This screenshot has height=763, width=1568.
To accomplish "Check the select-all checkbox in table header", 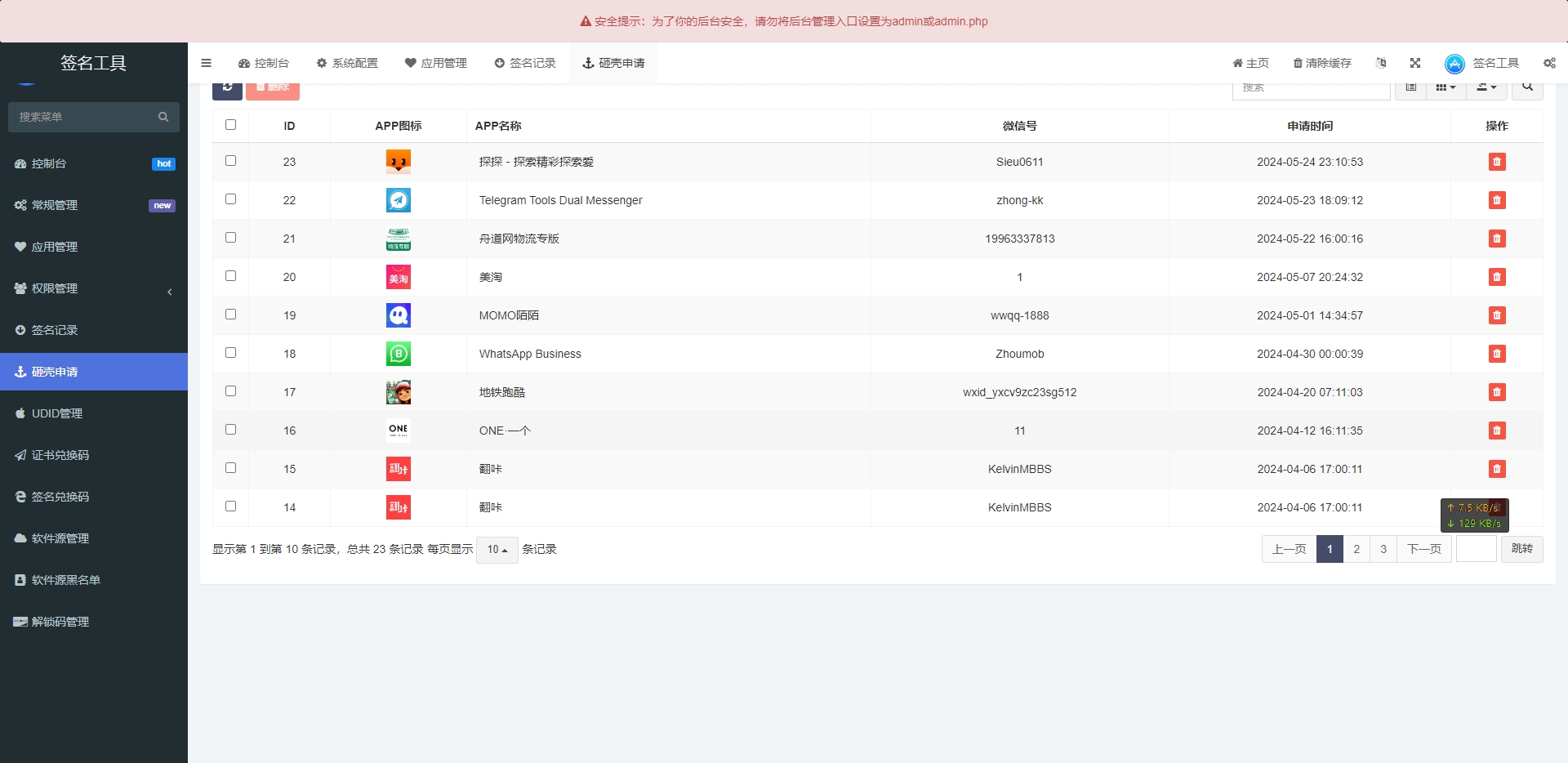I will coord(230,125).
